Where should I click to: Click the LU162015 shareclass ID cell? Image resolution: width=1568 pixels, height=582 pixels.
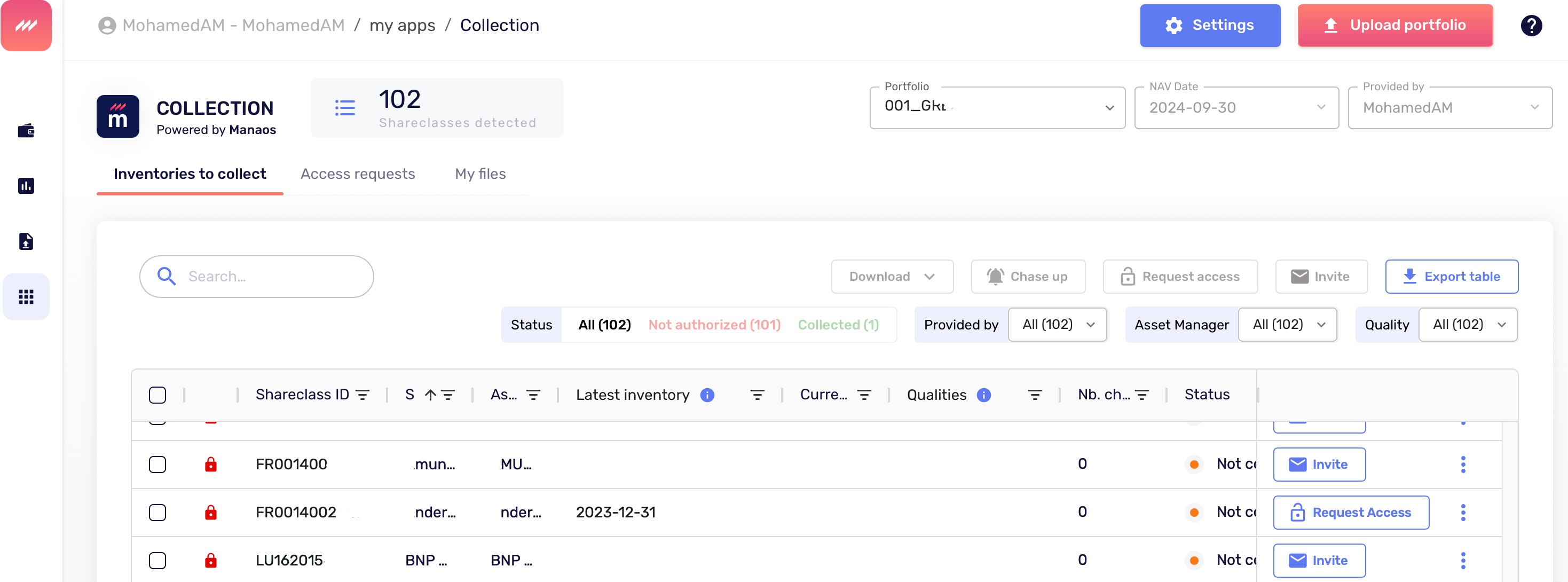(x=289, y=561)
